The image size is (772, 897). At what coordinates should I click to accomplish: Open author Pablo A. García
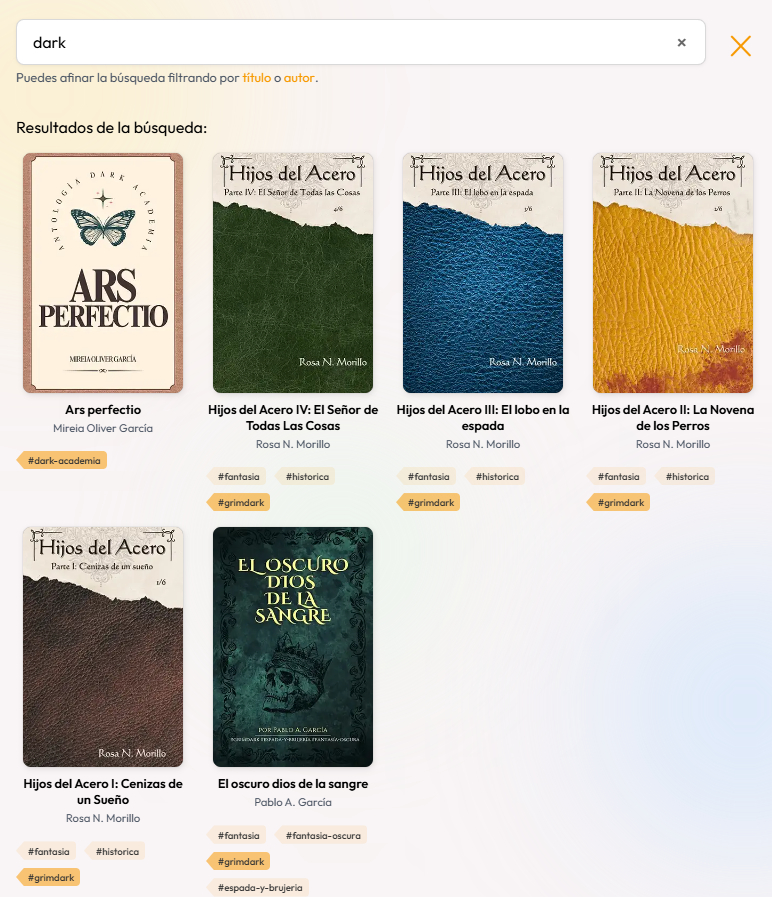(x=293, y=803)
